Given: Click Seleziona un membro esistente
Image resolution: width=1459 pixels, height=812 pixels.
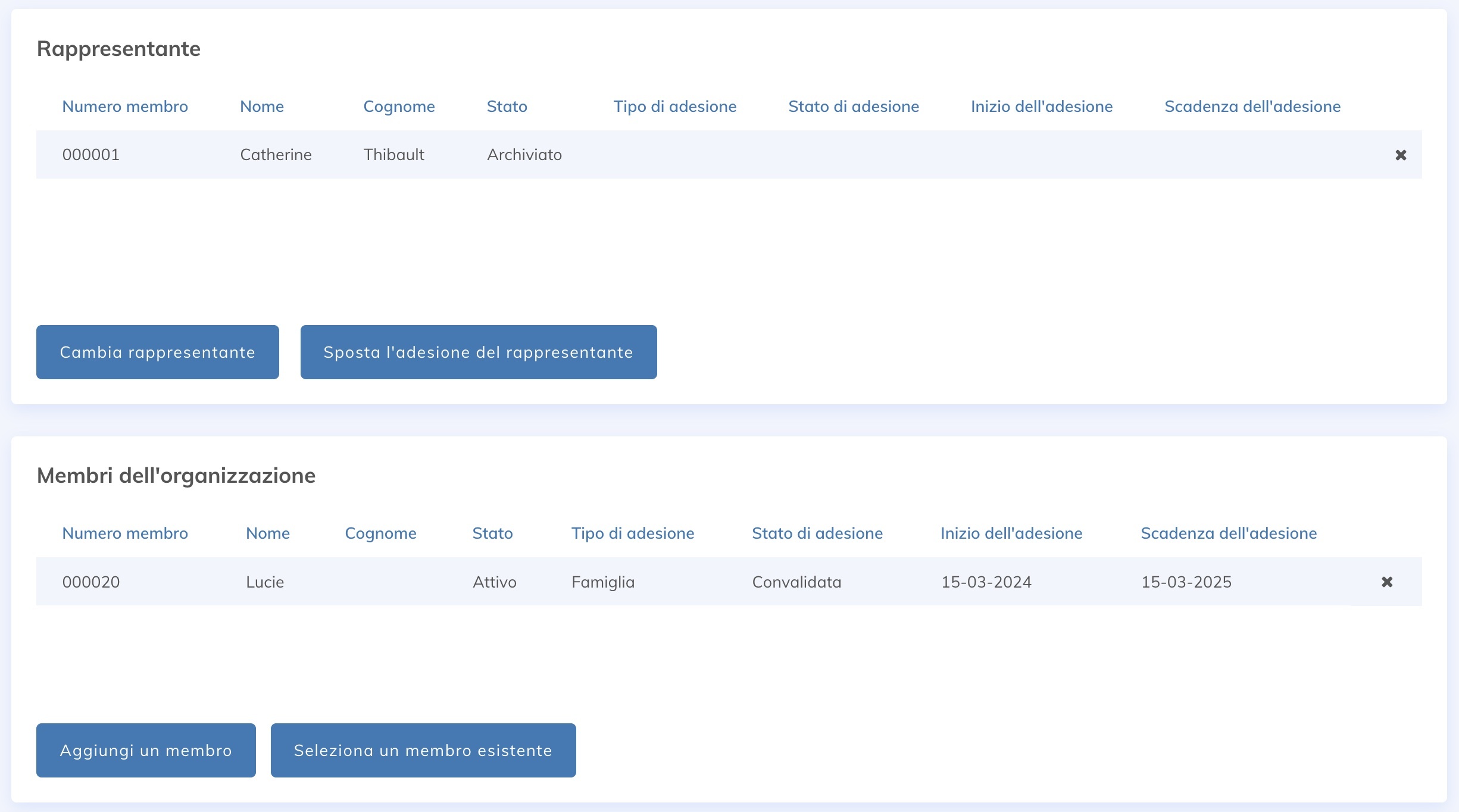Looking at the screenshot, I should click(423, 750).
